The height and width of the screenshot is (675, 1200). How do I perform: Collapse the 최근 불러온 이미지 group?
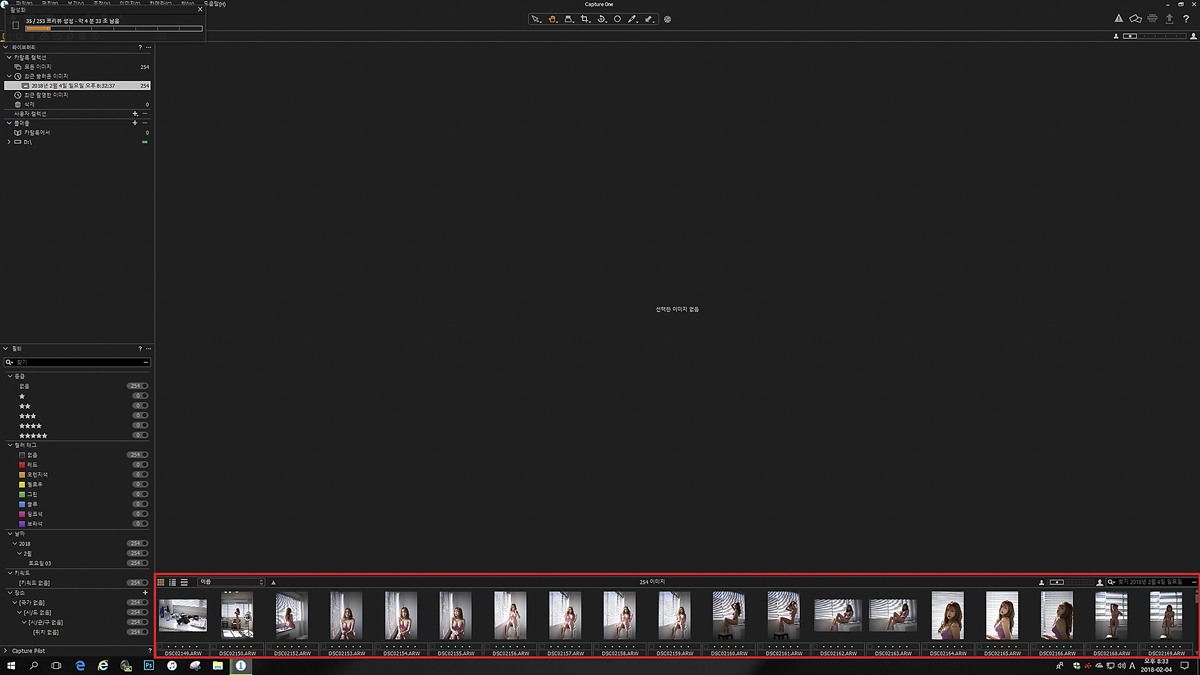(9, 76)
